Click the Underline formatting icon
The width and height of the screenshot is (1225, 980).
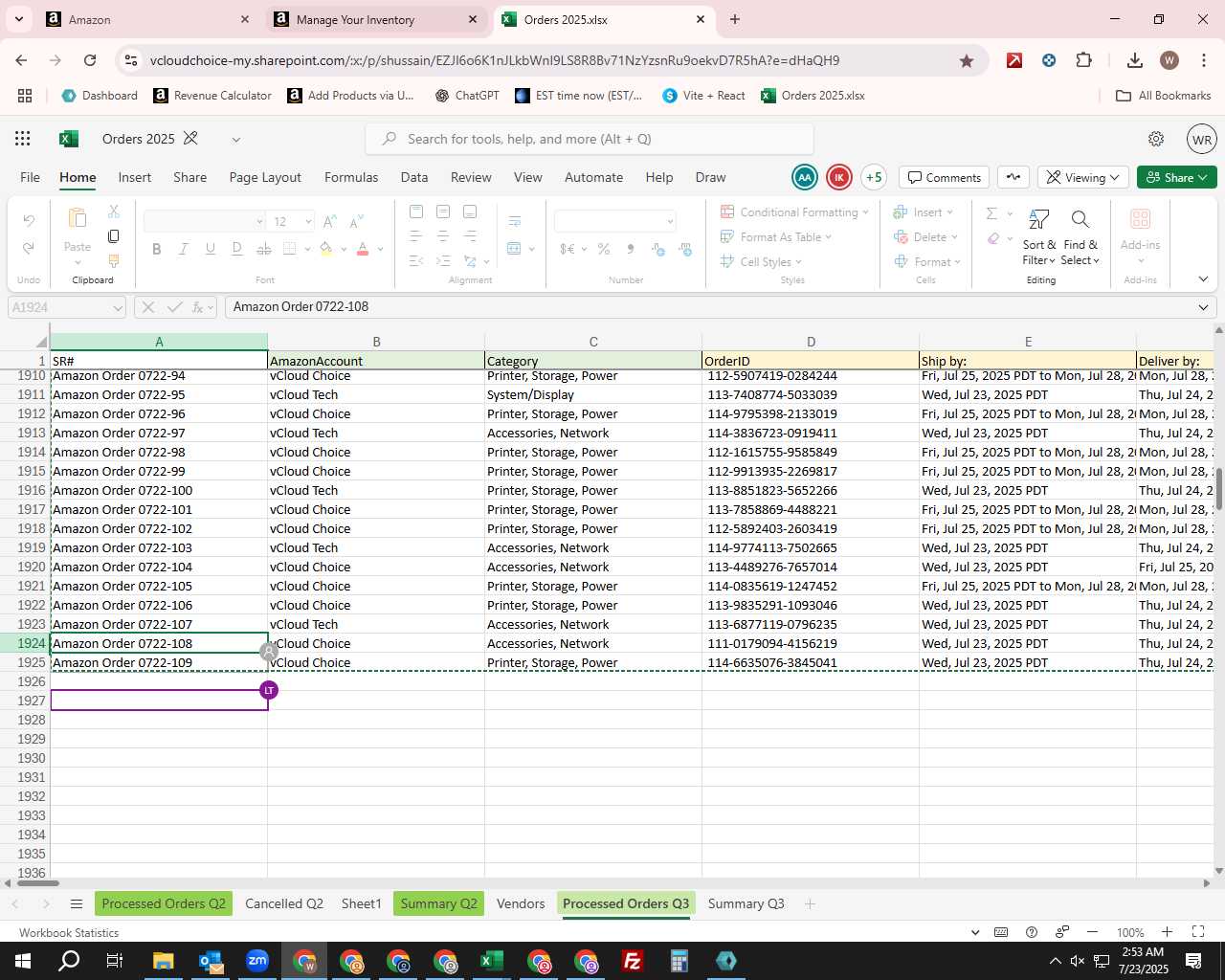210,249
